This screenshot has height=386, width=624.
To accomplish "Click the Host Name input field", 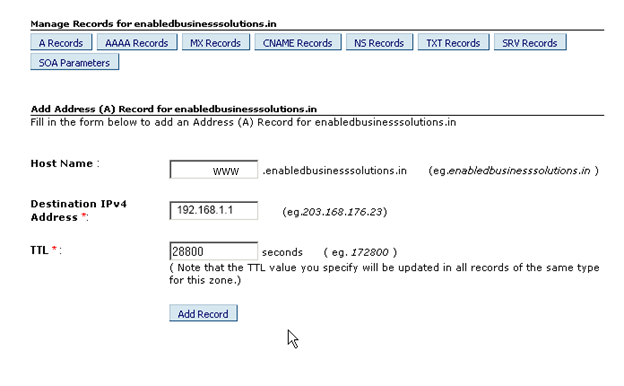I will tap(214, 170).
